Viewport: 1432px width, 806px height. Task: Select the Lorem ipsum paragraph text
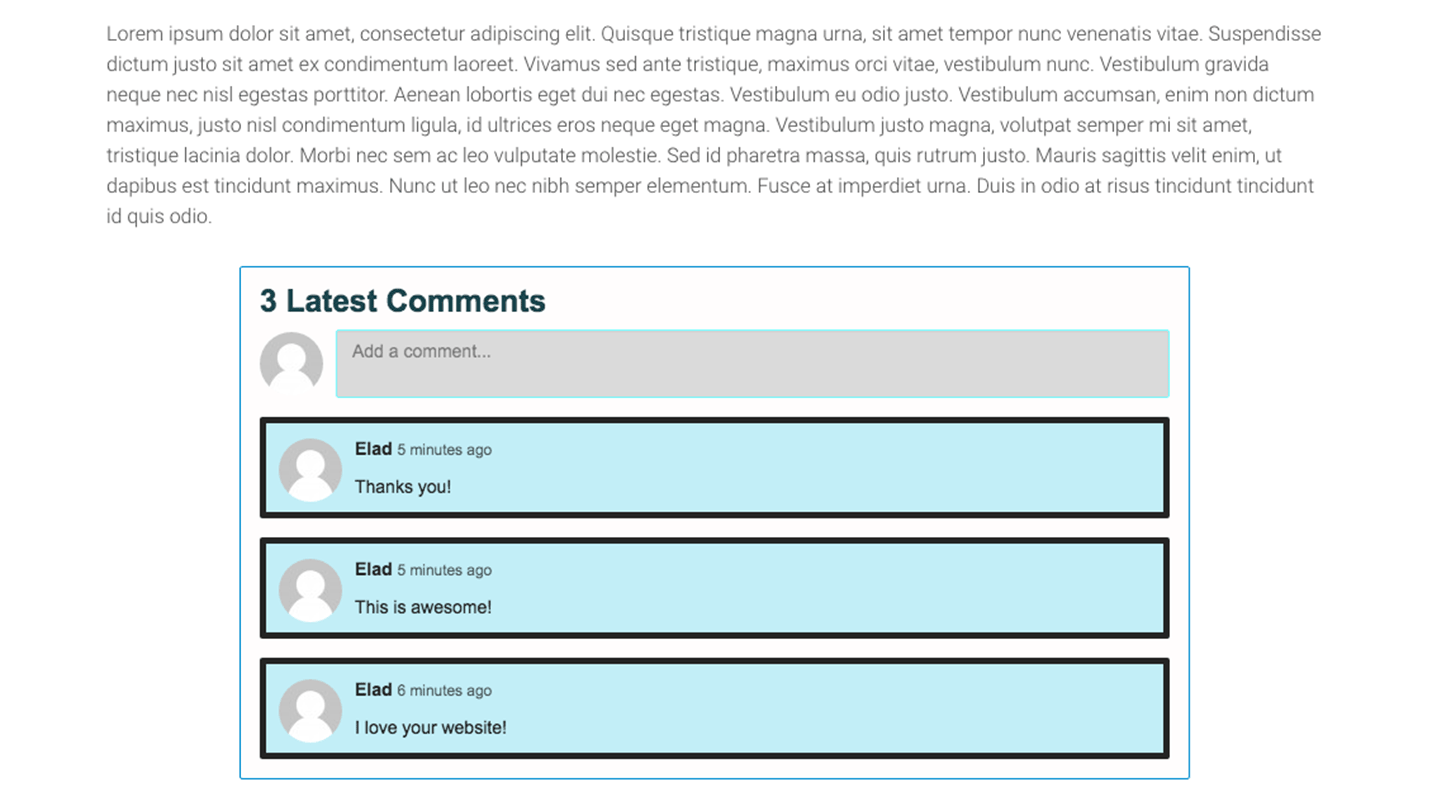coord(710,125)
